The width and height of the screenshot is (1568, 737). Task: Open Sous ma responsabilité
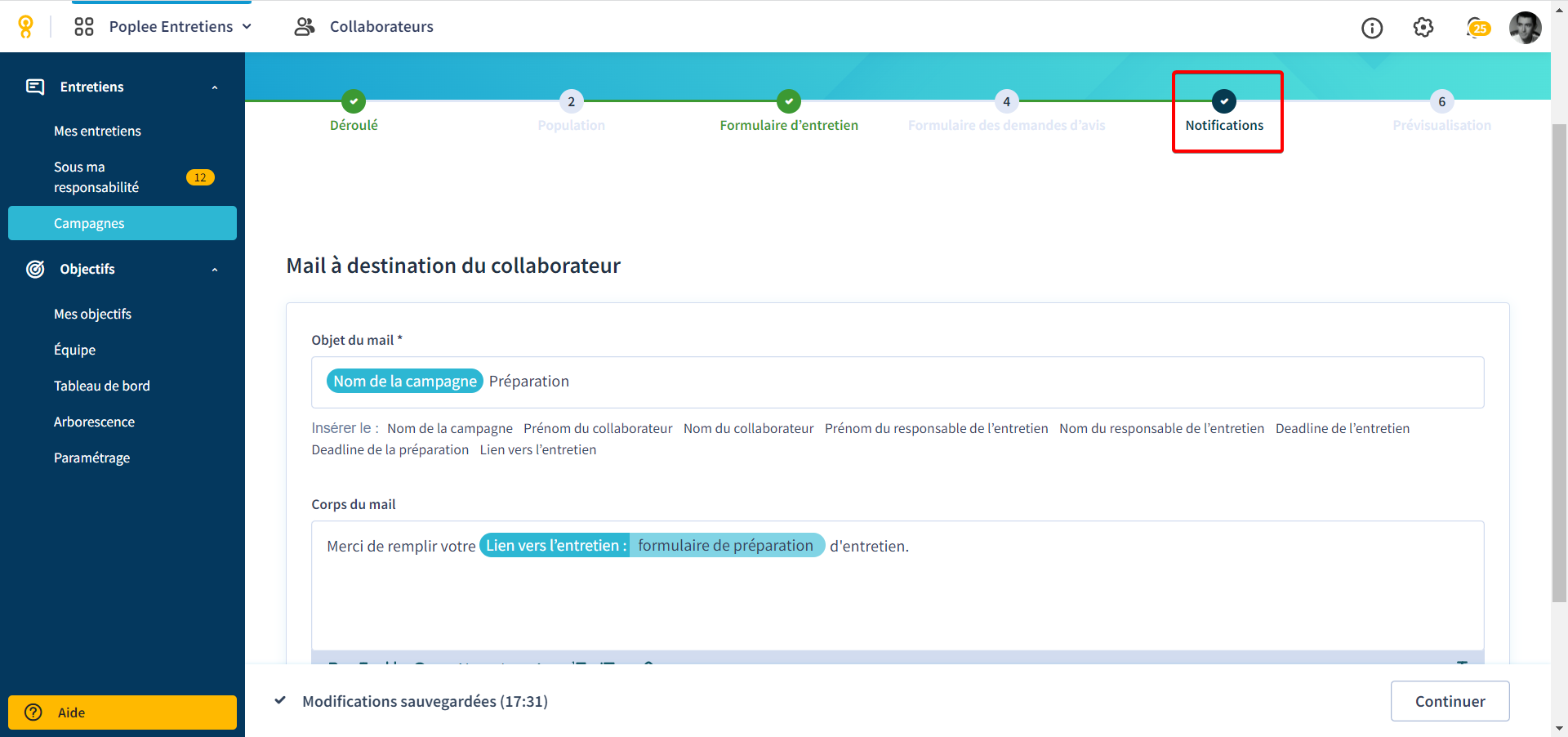96,176
